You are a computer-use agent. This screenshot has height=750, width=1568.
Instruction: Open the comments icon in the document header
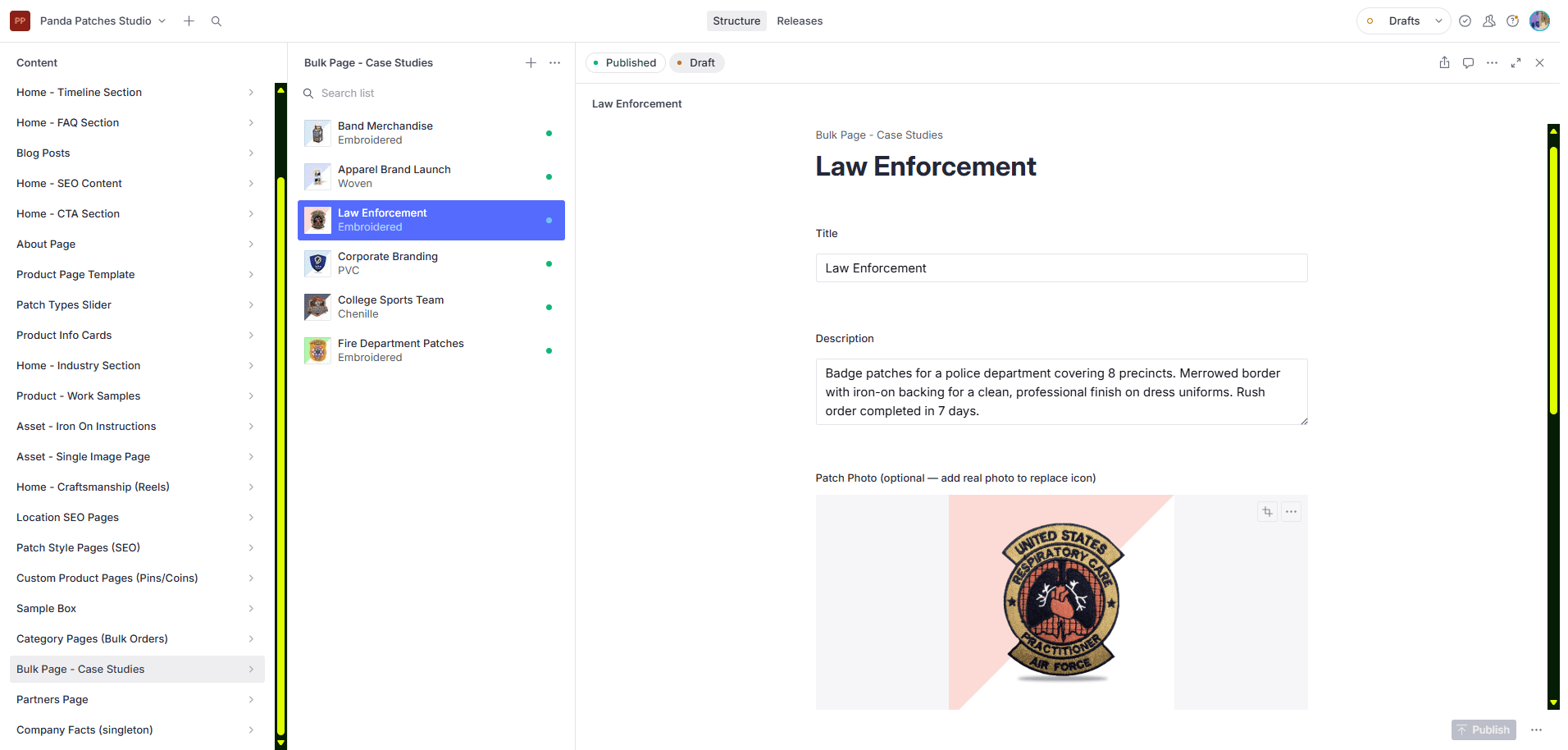pyautogui.click(x=1468, y=63)
